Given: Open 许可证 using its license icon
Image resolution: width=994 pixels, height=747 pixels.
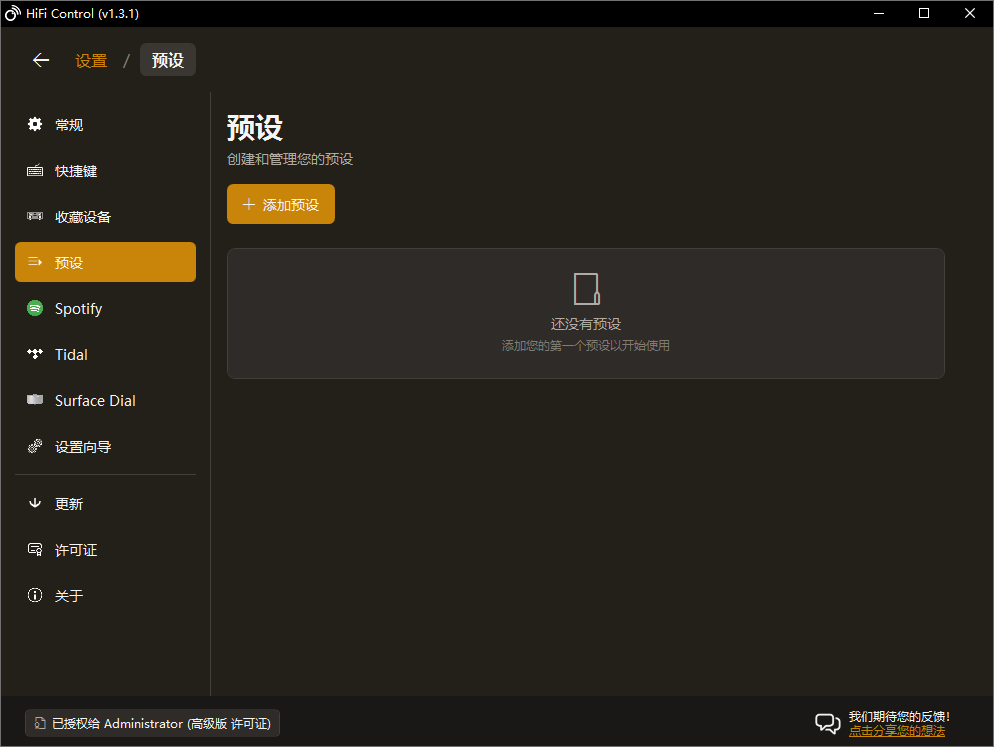Looking at the screenshot, I should click(34, 549).
